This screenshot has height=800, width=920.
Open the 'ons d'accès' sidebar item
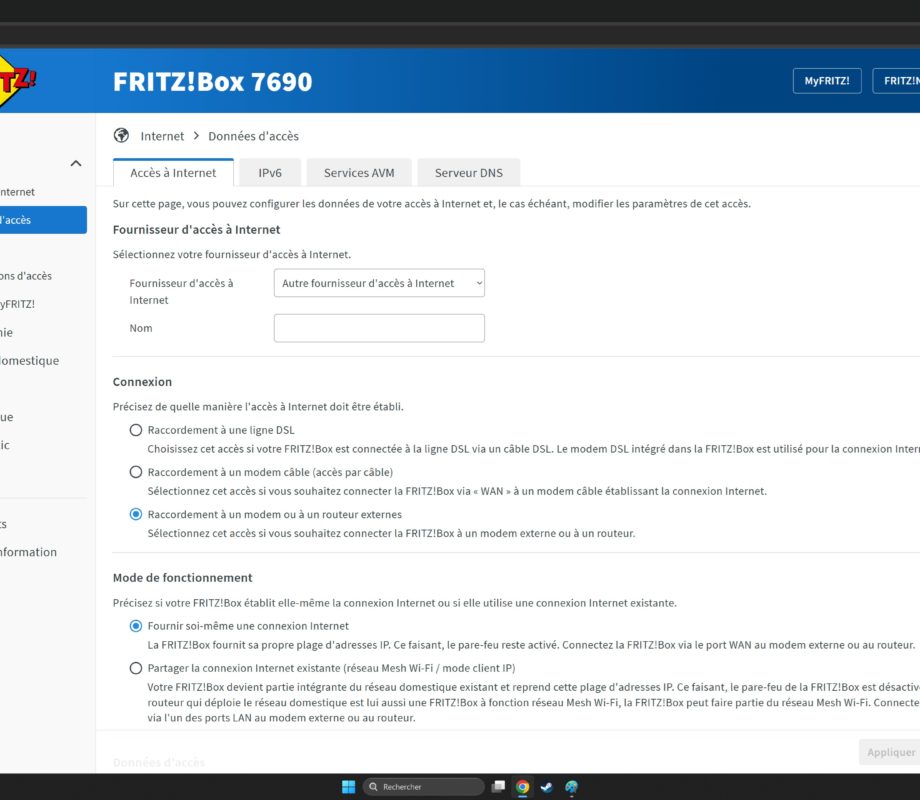tap(26, 276)
